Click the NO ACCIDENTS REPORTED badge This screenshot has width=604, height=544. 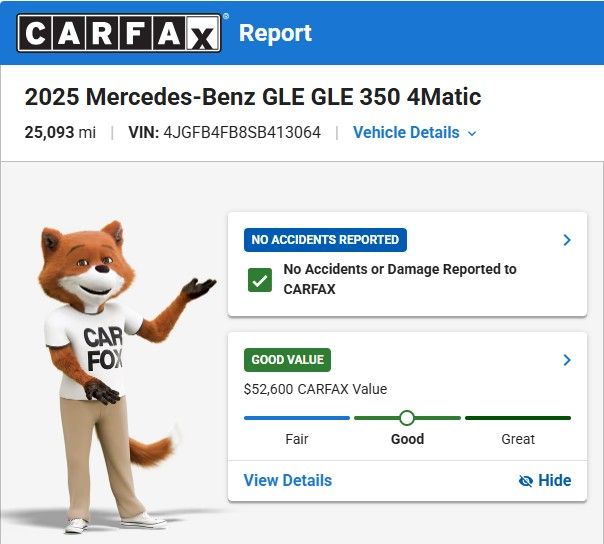coord(325,240)
